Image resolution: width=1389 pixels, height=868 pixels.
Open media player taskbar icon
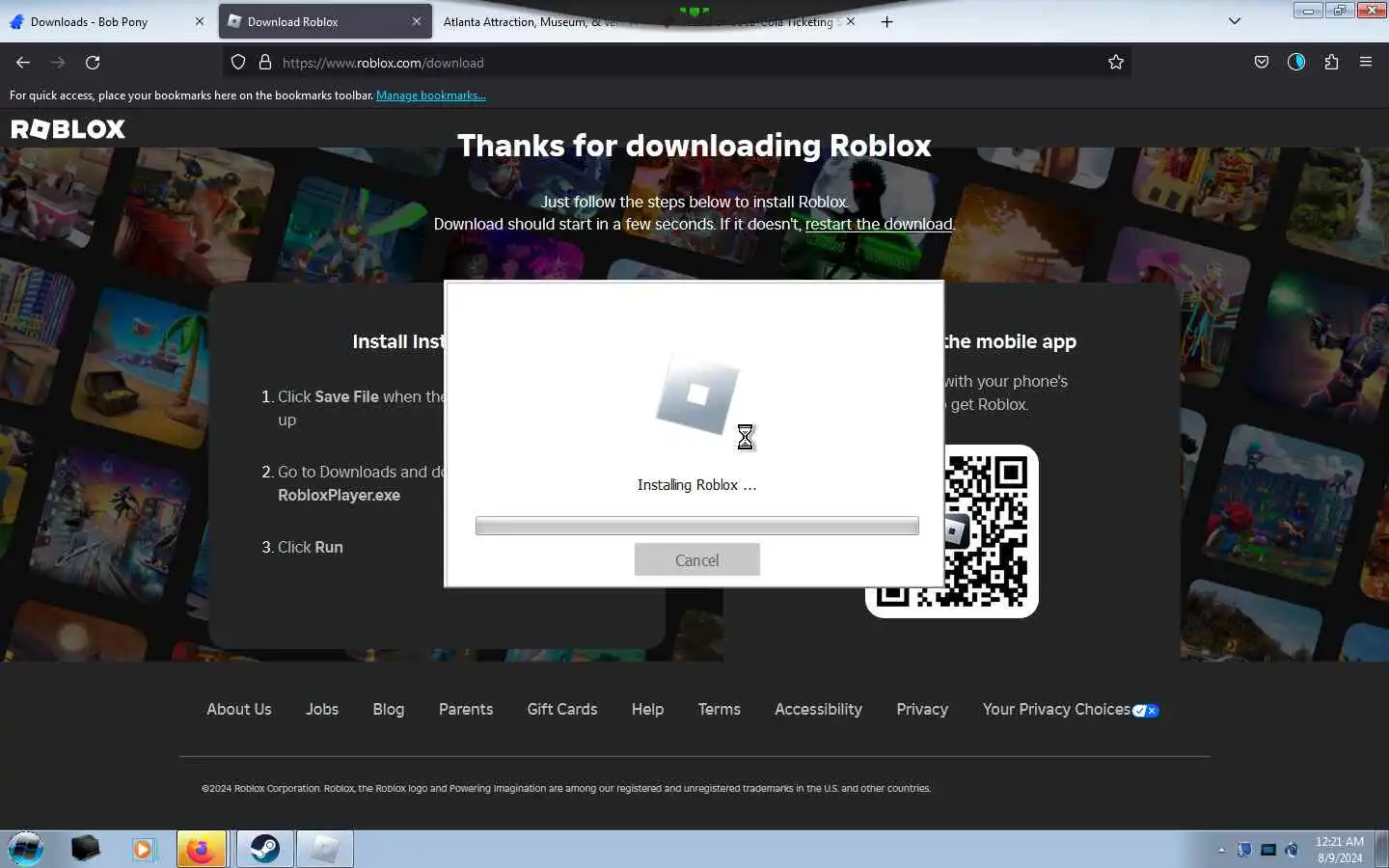click(x=143, y=849)
